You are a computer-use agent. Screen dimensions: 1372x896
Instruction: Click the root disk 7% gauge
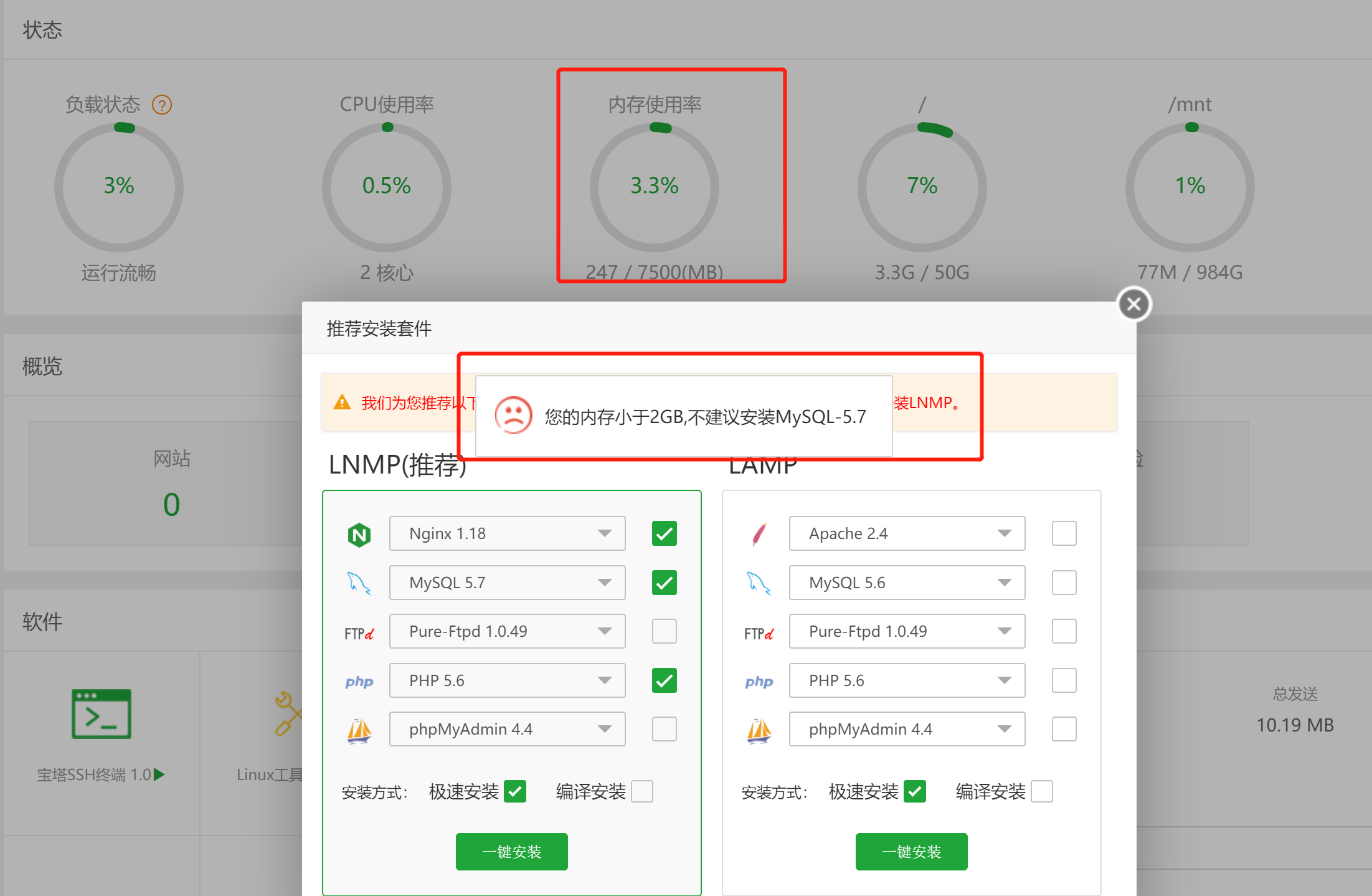coord(922,187)
